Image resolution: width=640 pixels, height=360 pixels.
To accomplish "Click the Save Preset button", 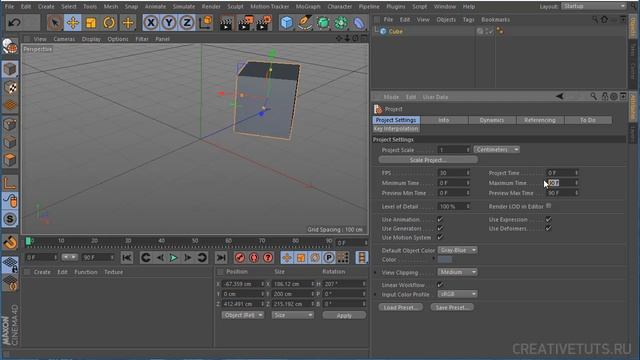I will tap(452, 307).
